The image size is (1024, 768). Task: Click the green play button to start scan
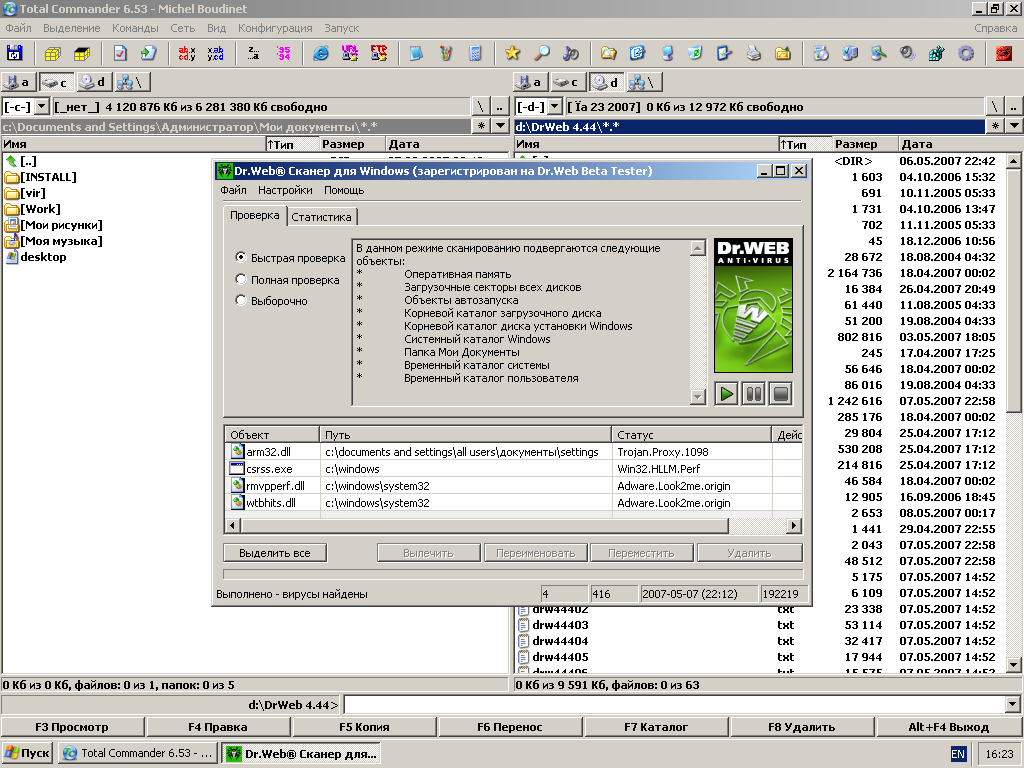click(x=727, y=393)
